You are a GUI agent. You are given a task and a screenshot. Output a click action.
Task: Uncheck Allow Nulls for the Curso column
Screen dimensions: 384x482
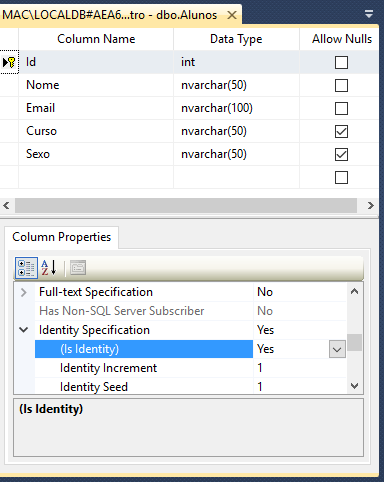(x=341, y=131)
